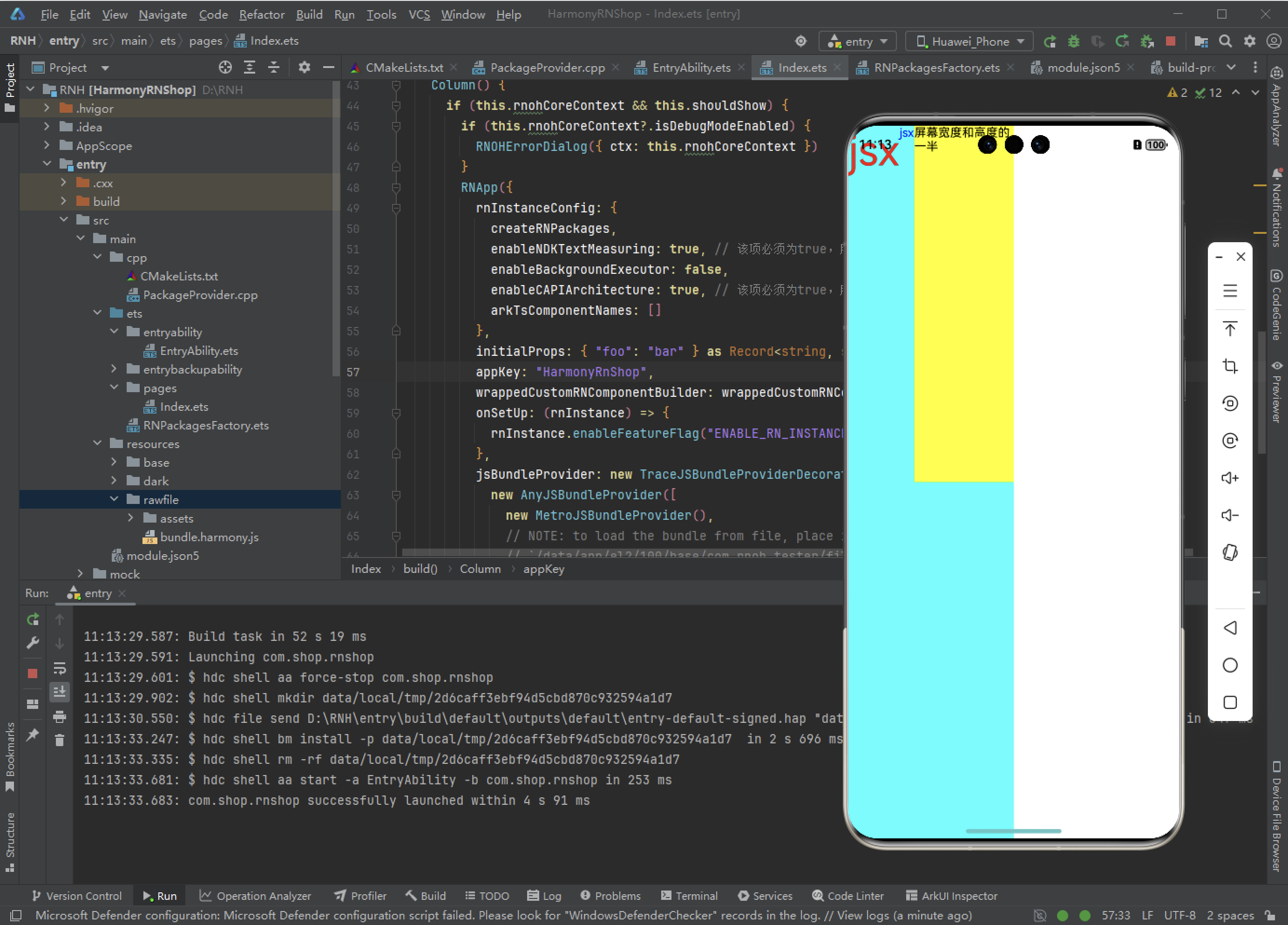Open the Refactor menu
The width and height of the screenshot is (1288, 925).
261,14
